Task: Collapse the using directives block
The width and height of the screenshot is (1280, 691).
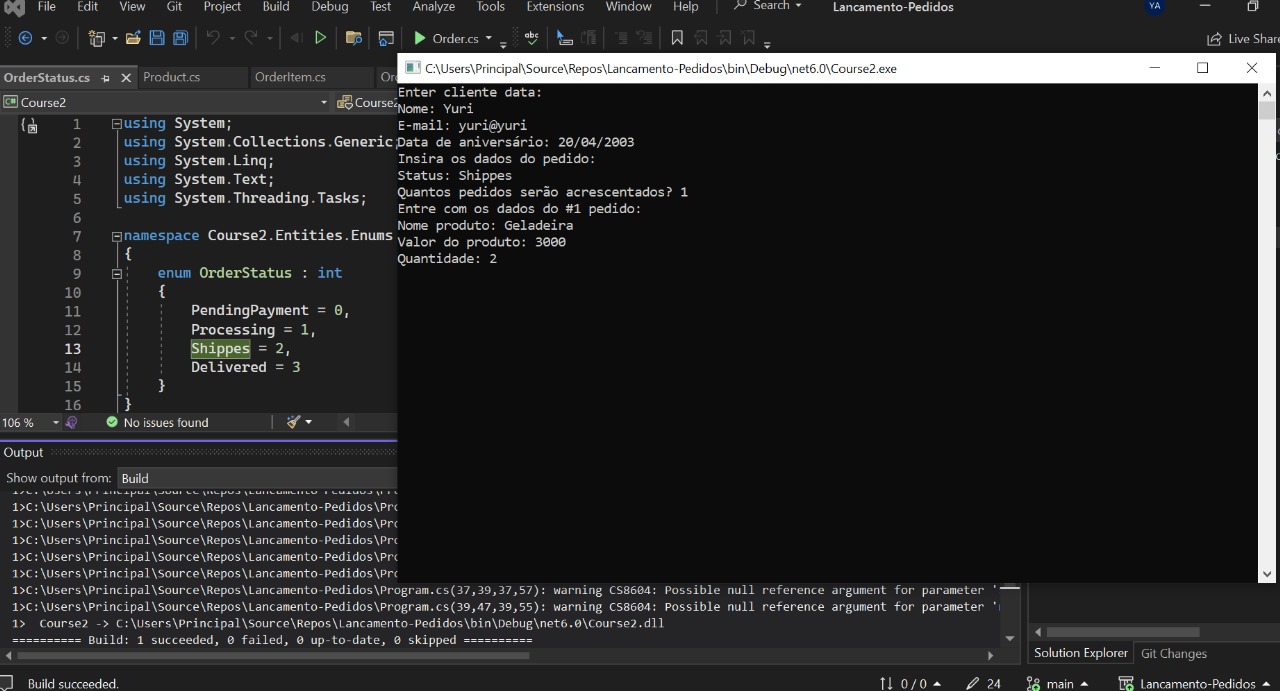Action: click(x=117, y=124)
